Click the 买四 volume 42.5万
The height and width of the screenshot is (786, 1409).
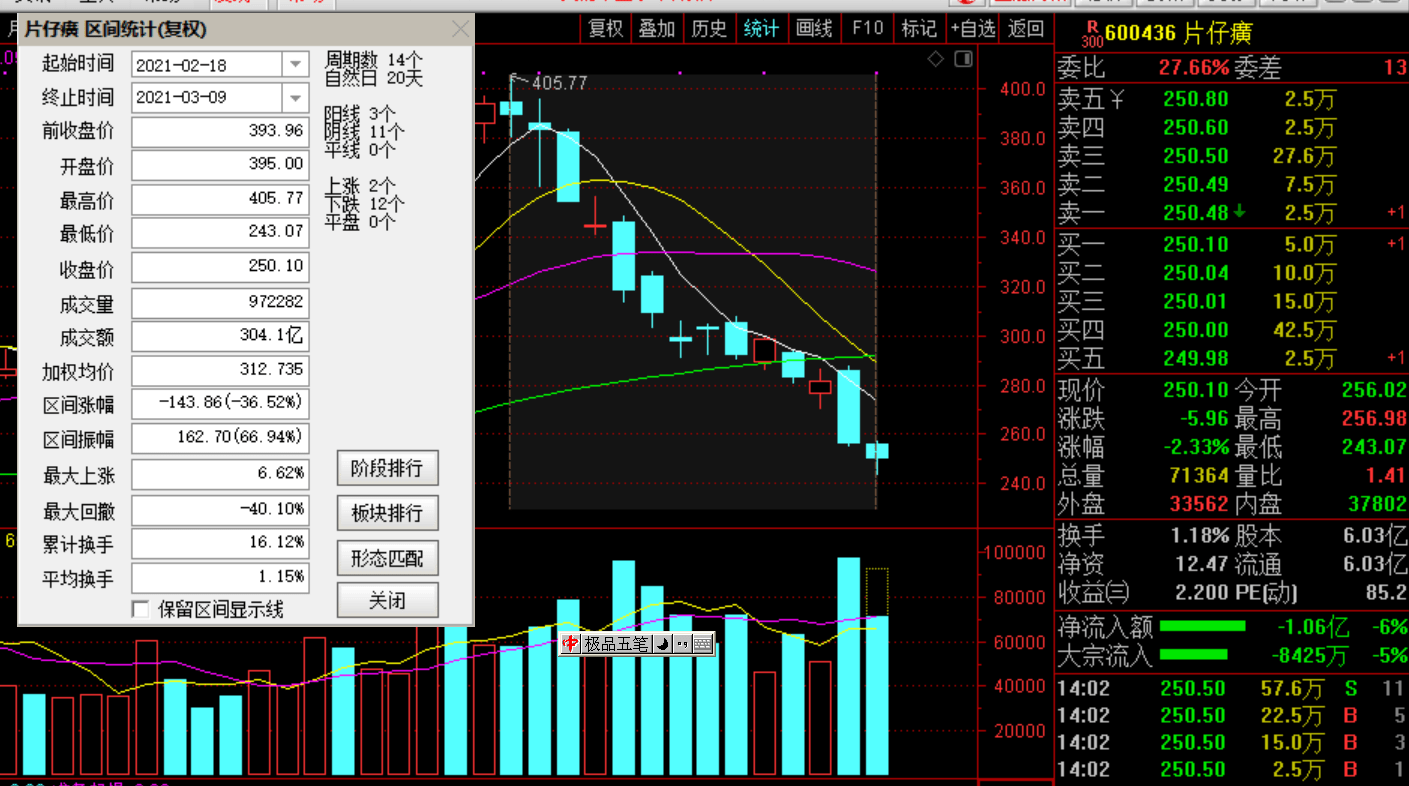click(1304, 330)
